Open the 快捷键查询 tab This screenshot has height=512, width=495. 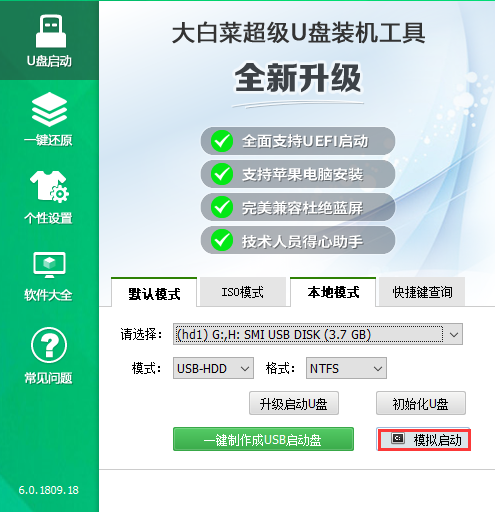422,292
